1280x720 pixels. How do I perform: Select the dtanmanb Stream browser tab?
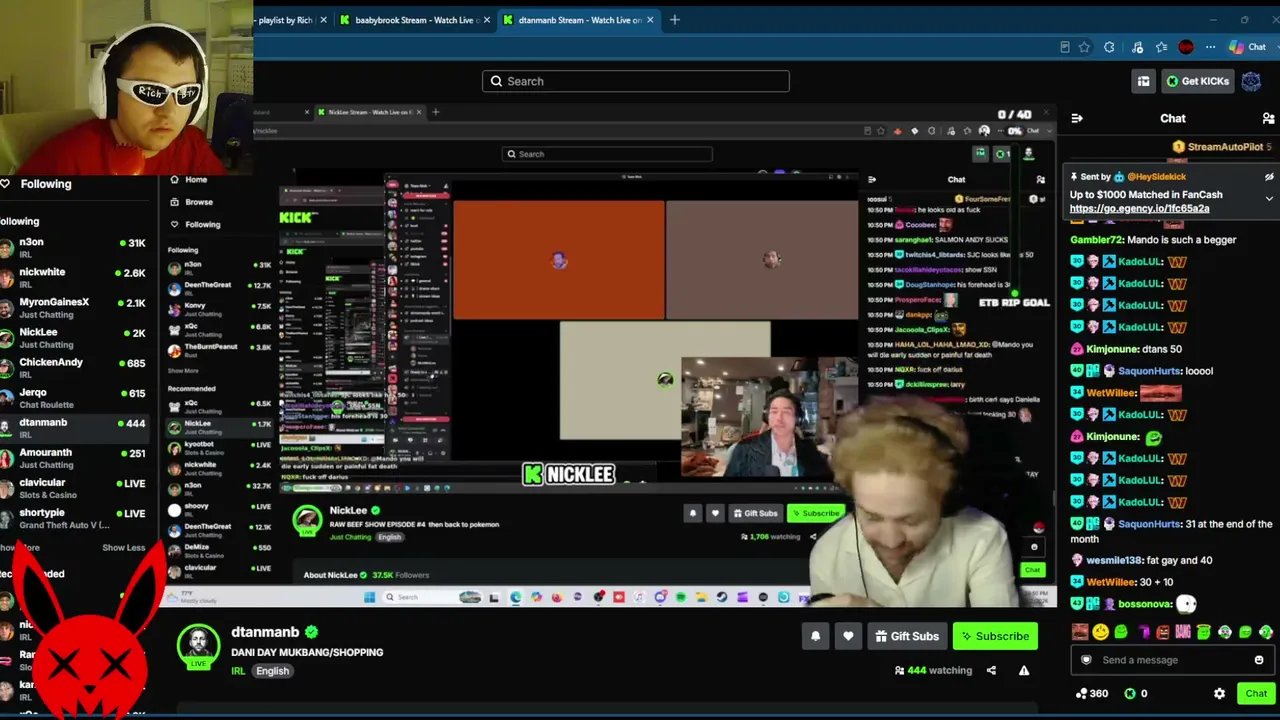pos(580,20)
